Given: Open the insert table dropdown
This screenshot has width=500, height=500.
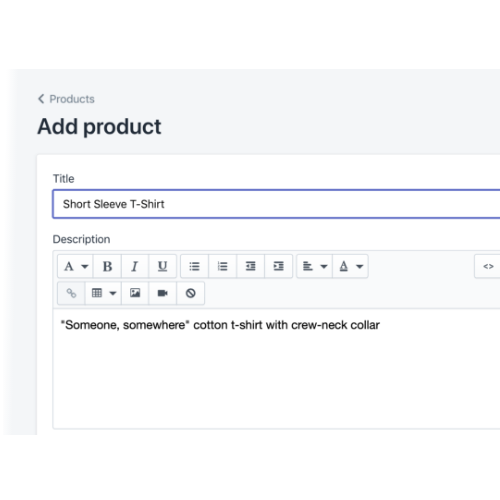Looking at the screenshot, I should (x=103, y=293).
